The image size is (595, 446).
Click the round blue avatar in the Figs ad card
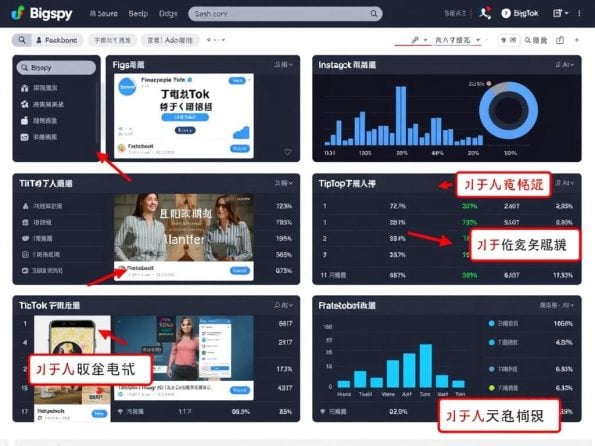pos(127,87)
